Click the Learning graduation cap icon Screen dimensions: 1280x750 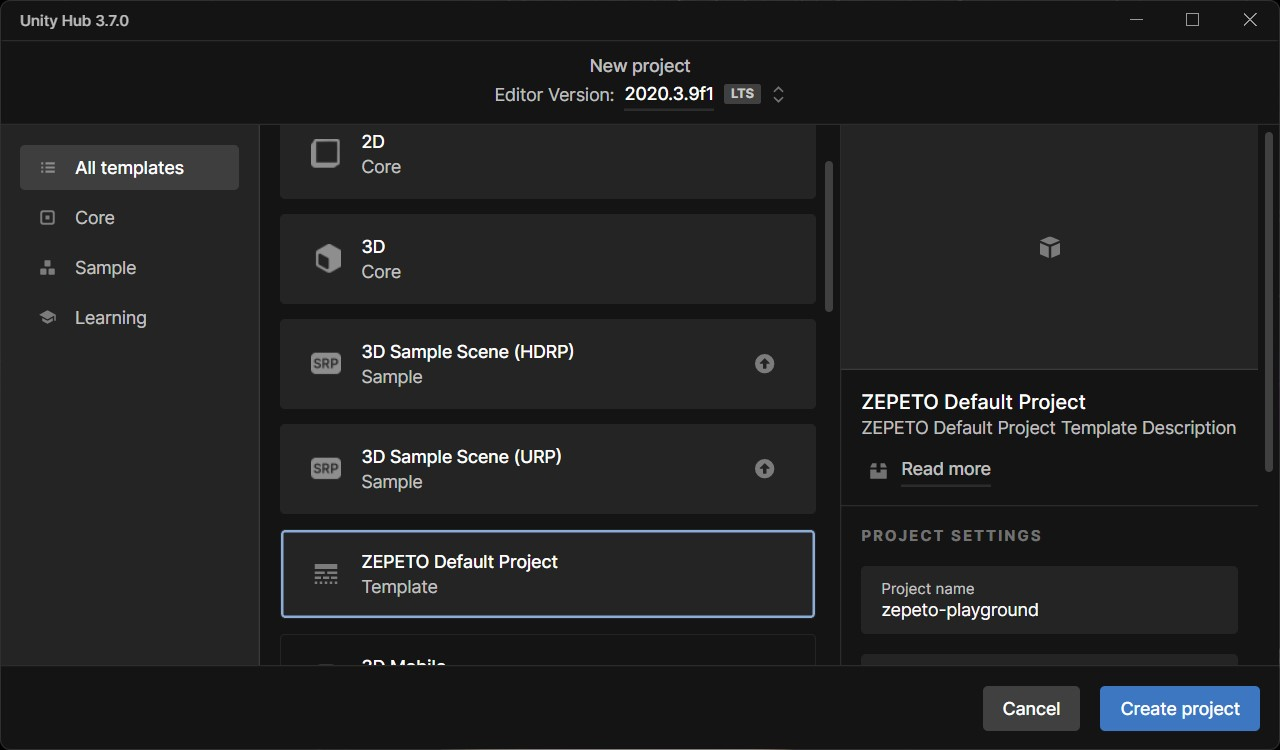click(x=47, y=318)
